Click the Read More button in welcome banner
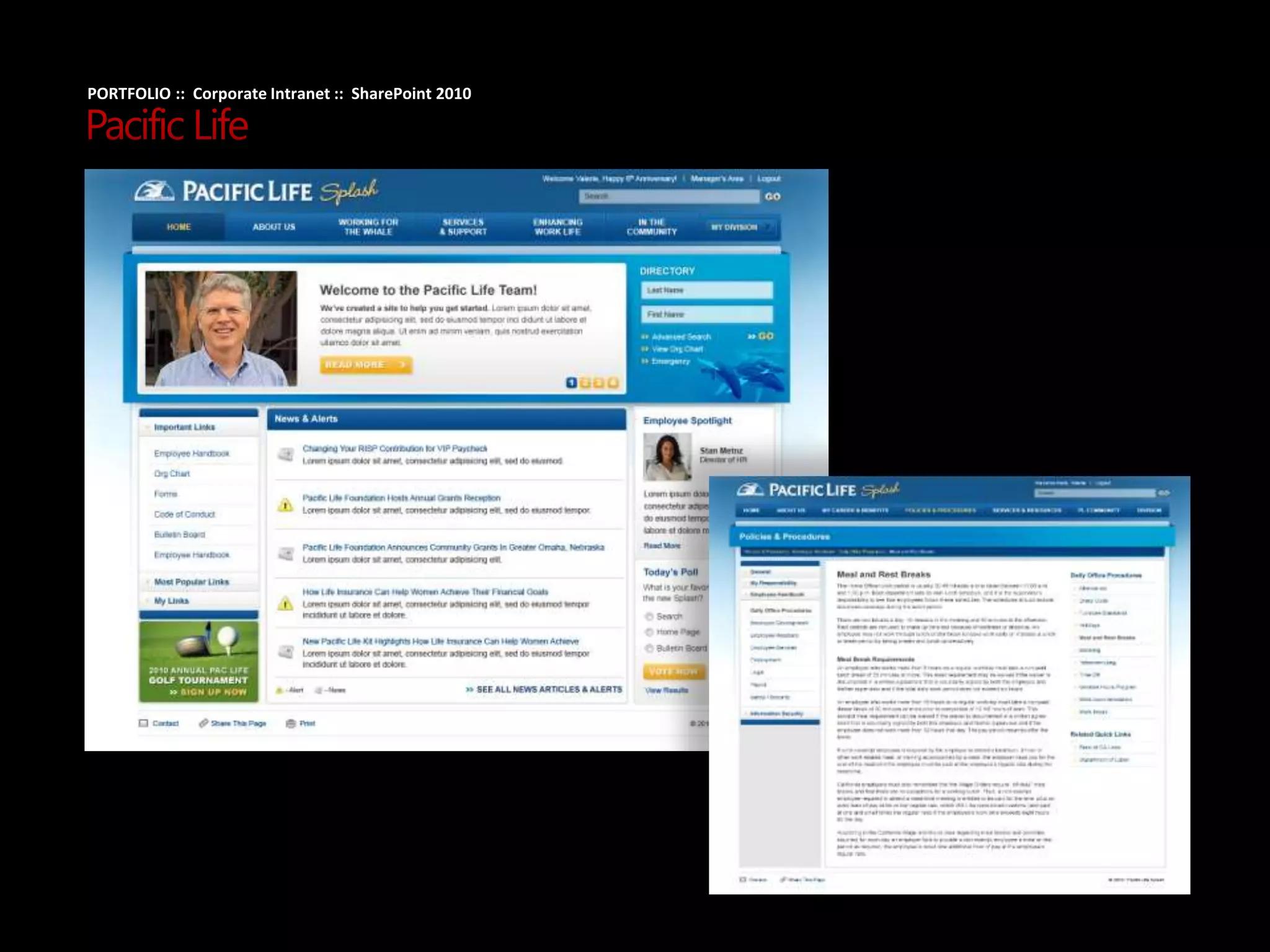The width and height of the screenshot is (1270, 952). 366,364
